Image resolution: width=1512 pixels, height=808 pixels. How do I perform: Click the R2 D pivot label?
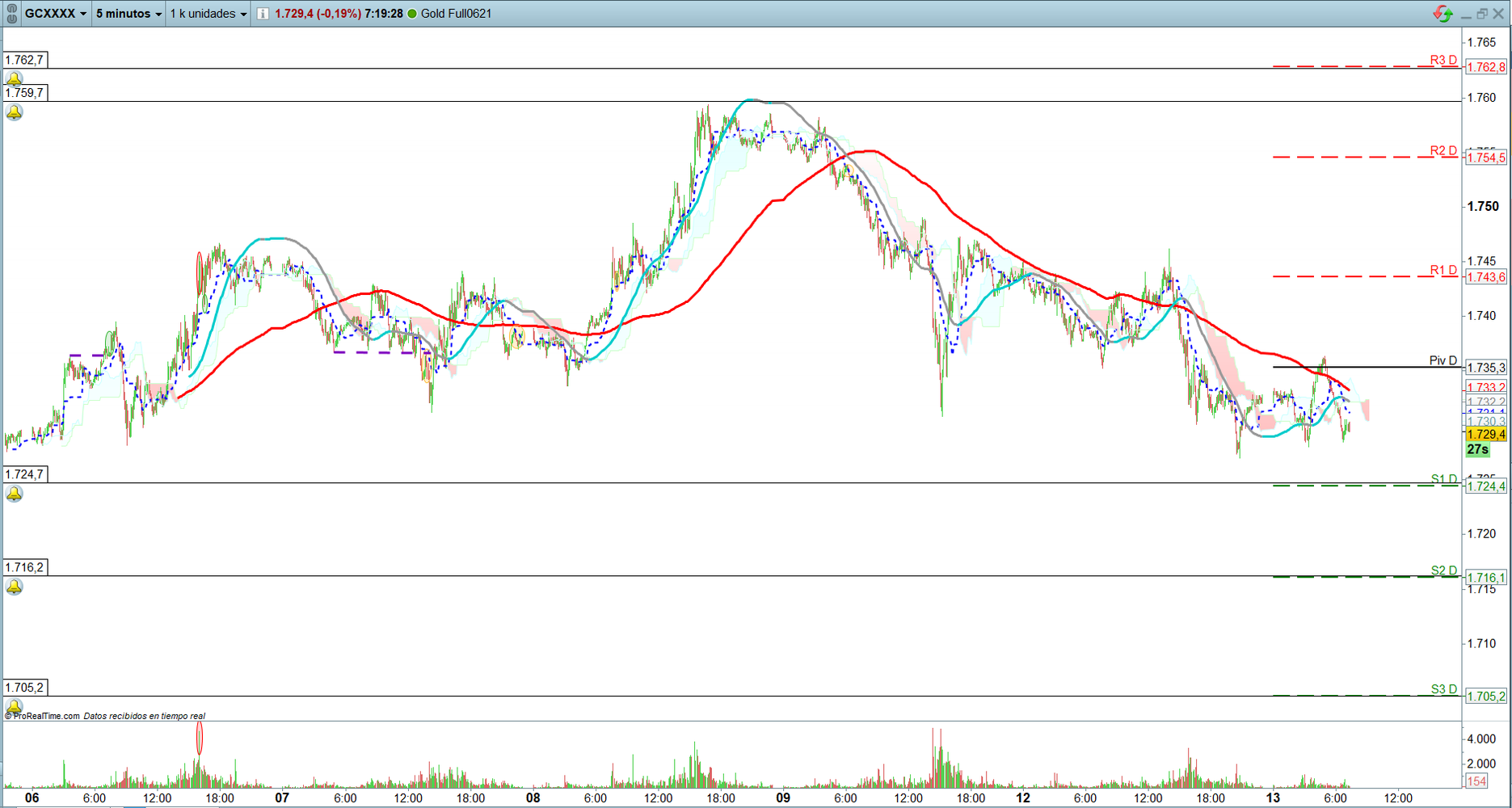coord(1443,150)
